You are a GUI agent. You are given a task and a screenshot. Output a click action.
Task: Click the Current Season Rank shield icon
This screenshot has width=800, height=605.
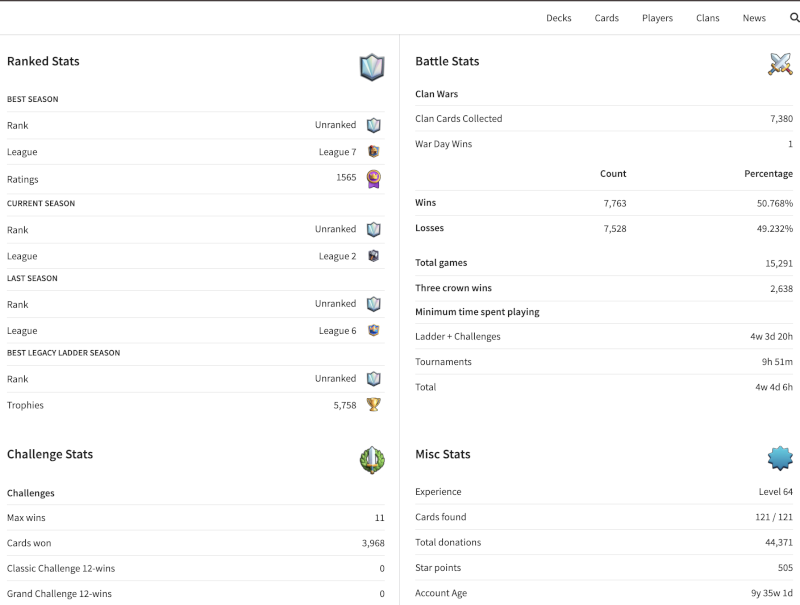point(374,230)
